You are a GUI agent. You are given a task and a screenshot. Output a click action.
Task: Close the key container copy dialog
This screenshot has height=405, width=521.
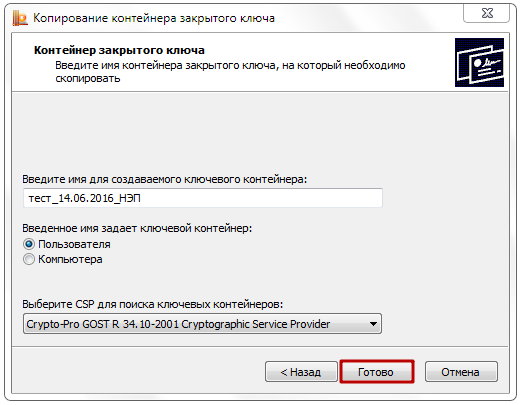point(487,13)
